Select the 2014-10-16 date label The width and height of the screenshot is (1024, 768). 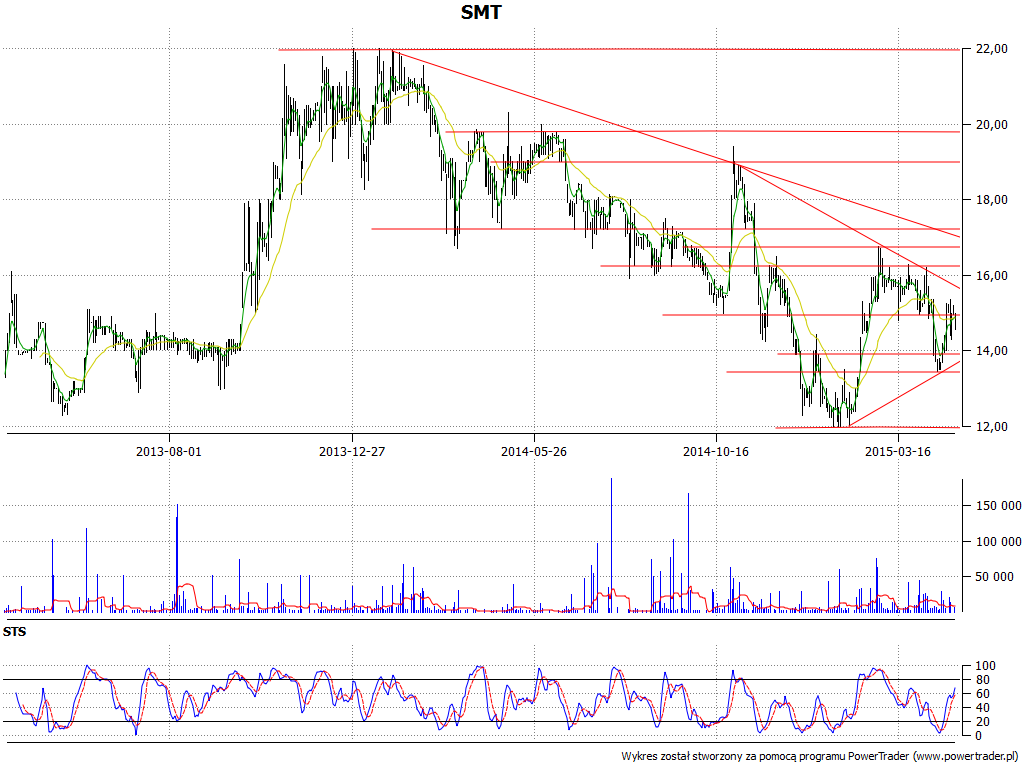(x=716, y=451)
